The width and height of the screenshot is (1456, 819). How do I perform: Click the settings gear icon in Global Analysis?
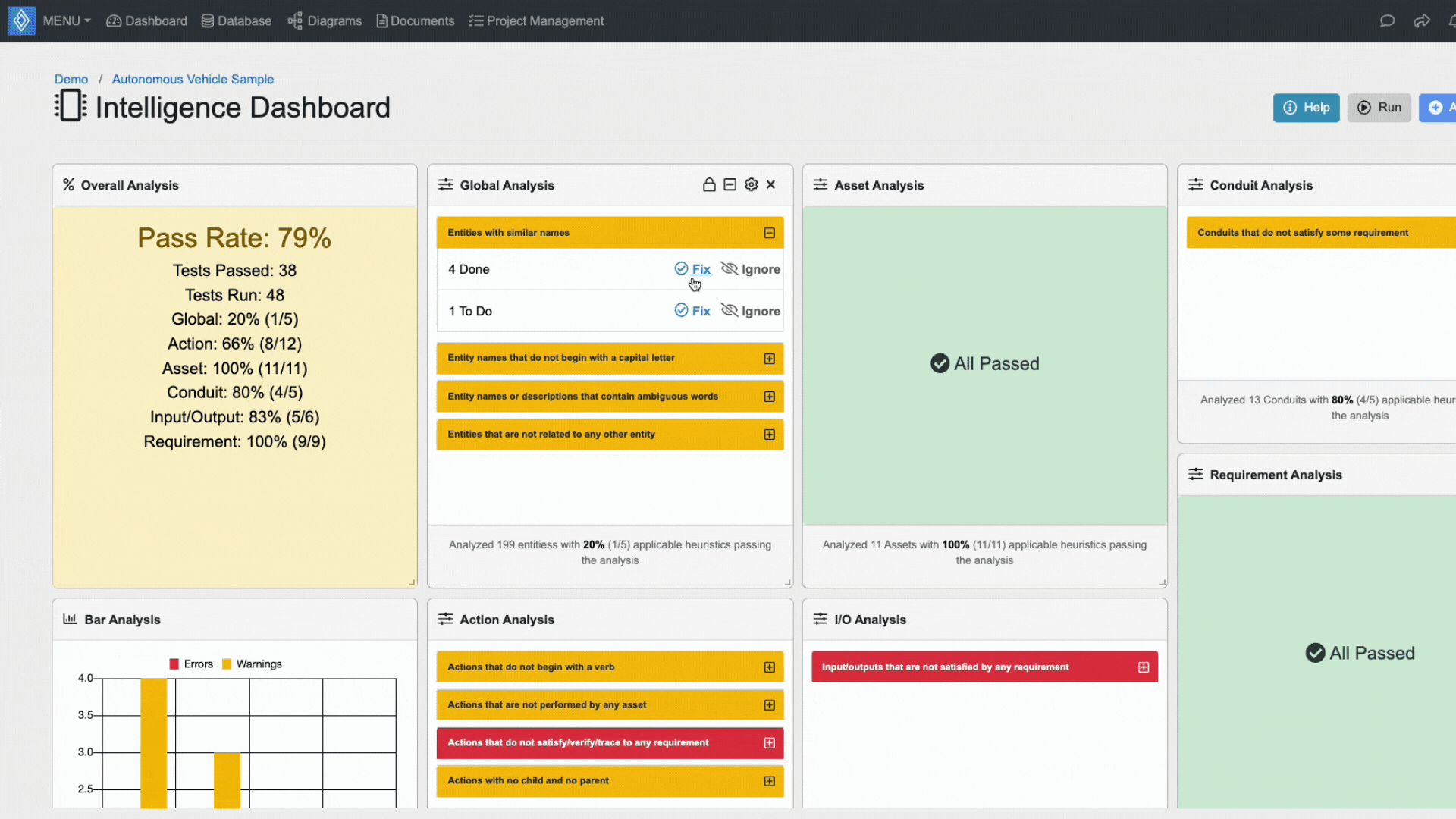(751, 184)
